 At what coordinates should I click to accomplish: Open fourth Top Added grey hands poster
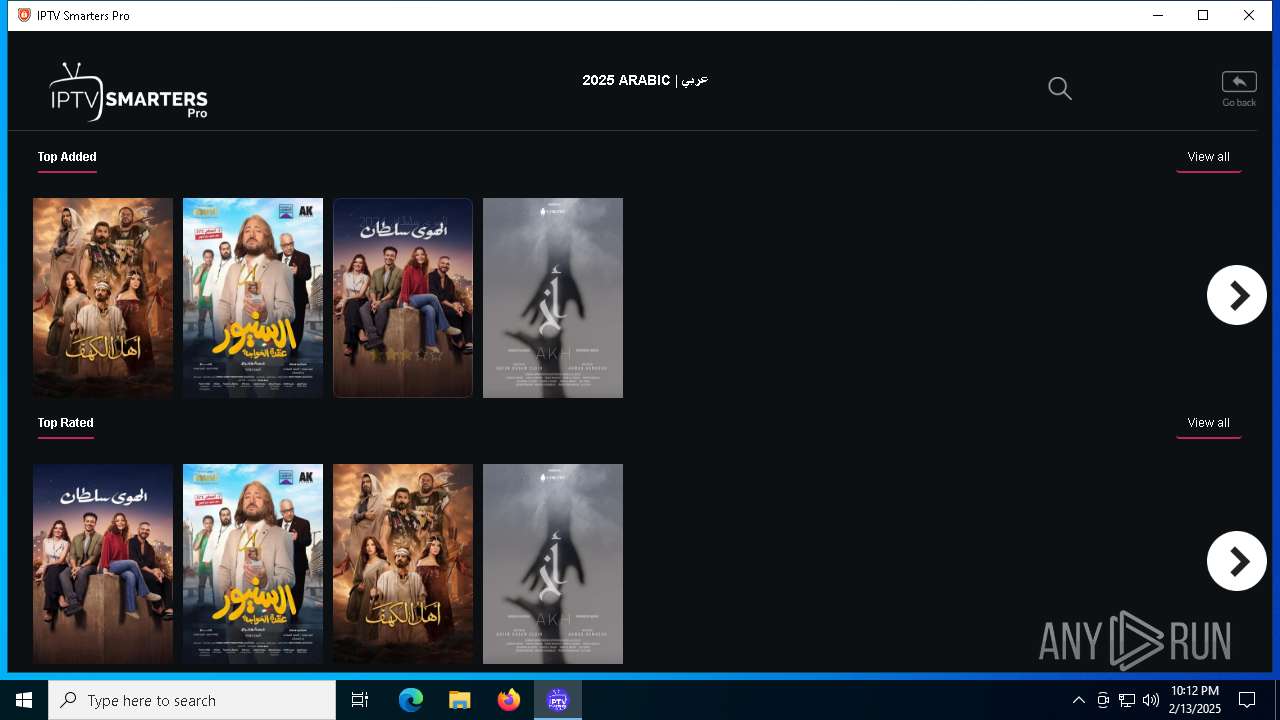pyautogui.click(x=553, y=298)
